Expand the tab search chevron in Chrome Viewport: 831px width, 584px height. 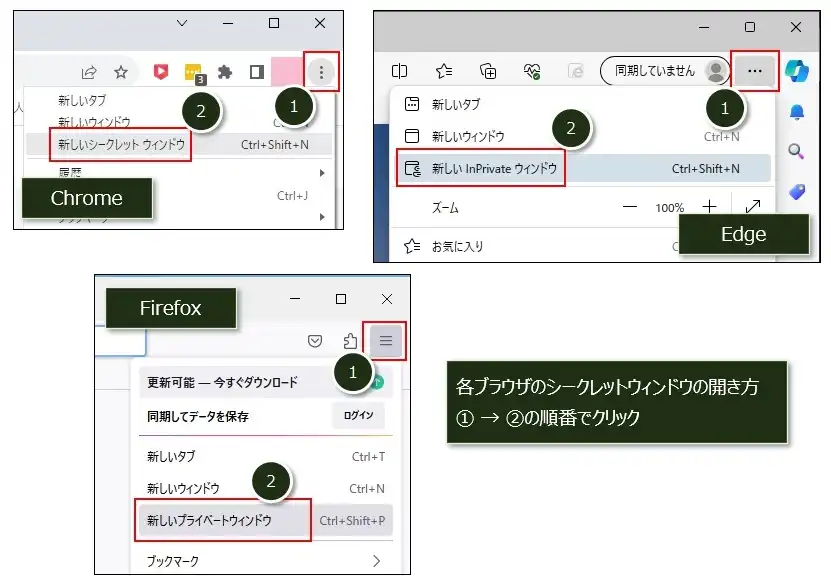pos(182,23)
